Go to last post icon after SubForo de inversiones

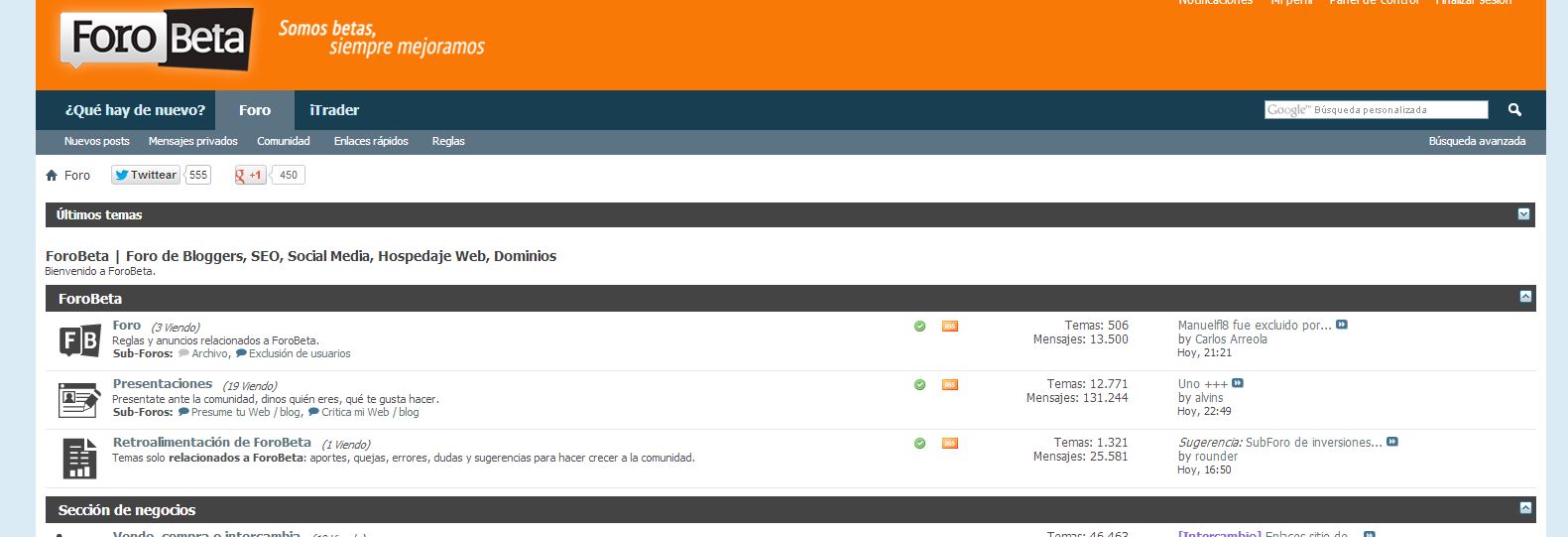pyautogui.click(x=1392, y=442)
